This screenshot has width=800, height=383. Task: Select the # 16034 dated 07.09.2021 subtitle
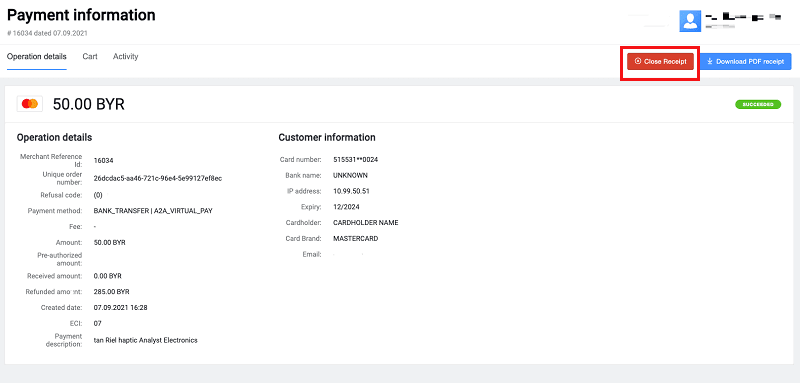click(x=47, y=33)
